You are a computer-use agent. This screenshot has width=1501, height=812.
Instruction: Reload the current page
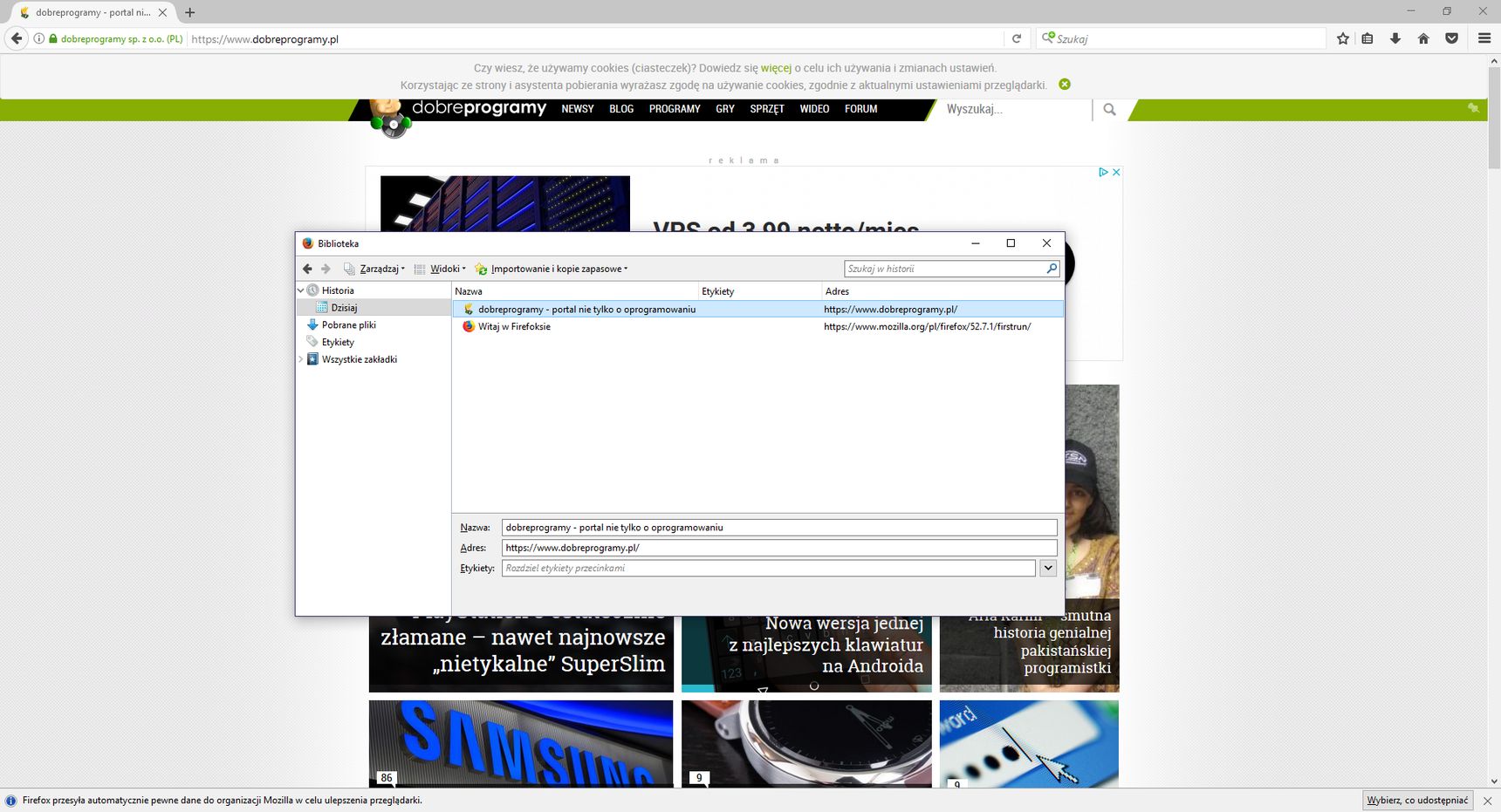pyautogui.click(x=1017, y=38)
